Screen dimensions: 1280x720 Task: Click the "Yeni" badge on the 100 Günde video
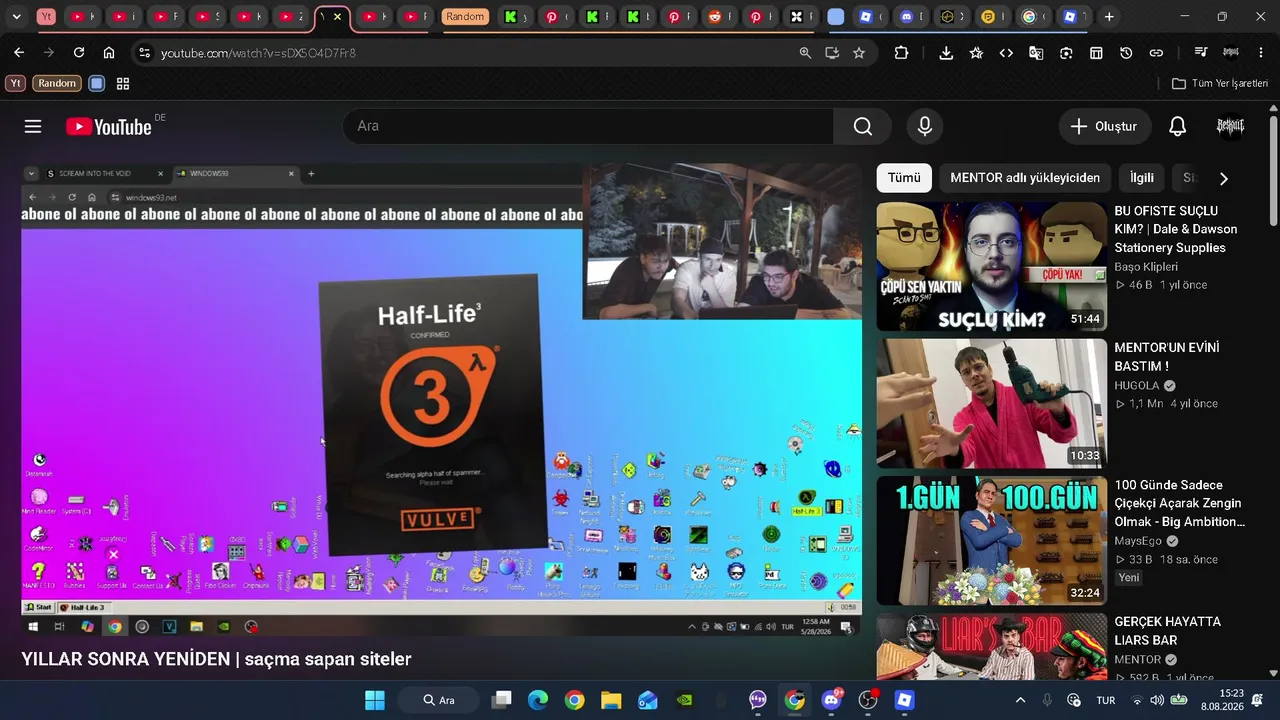click(1129, 578)
